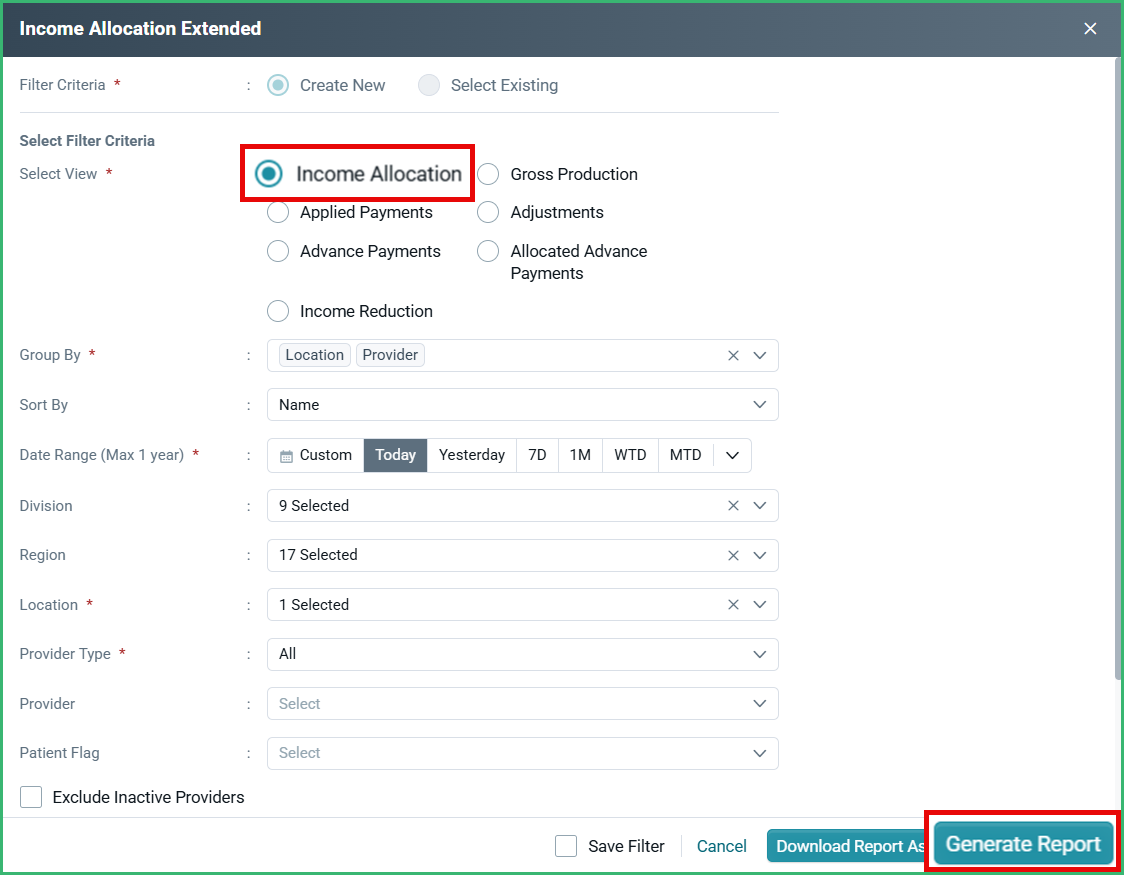Viewport: 1124px width, 875px height.
Task: Select the Create New filter criteria option
Action: point(277,85)
